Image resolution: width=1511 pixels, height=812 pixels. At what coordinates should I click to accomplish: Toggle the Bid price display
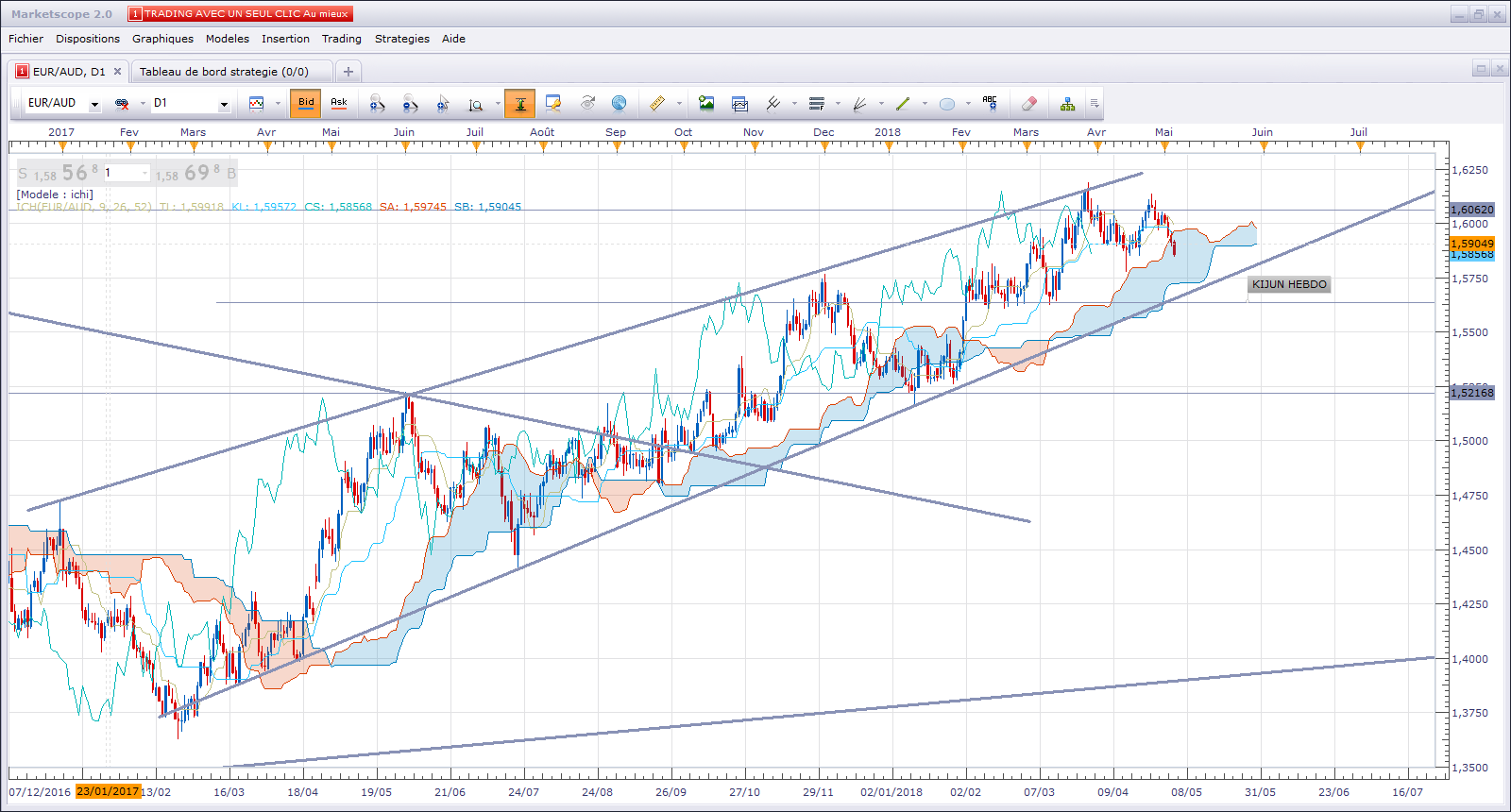tap(306, 103)
